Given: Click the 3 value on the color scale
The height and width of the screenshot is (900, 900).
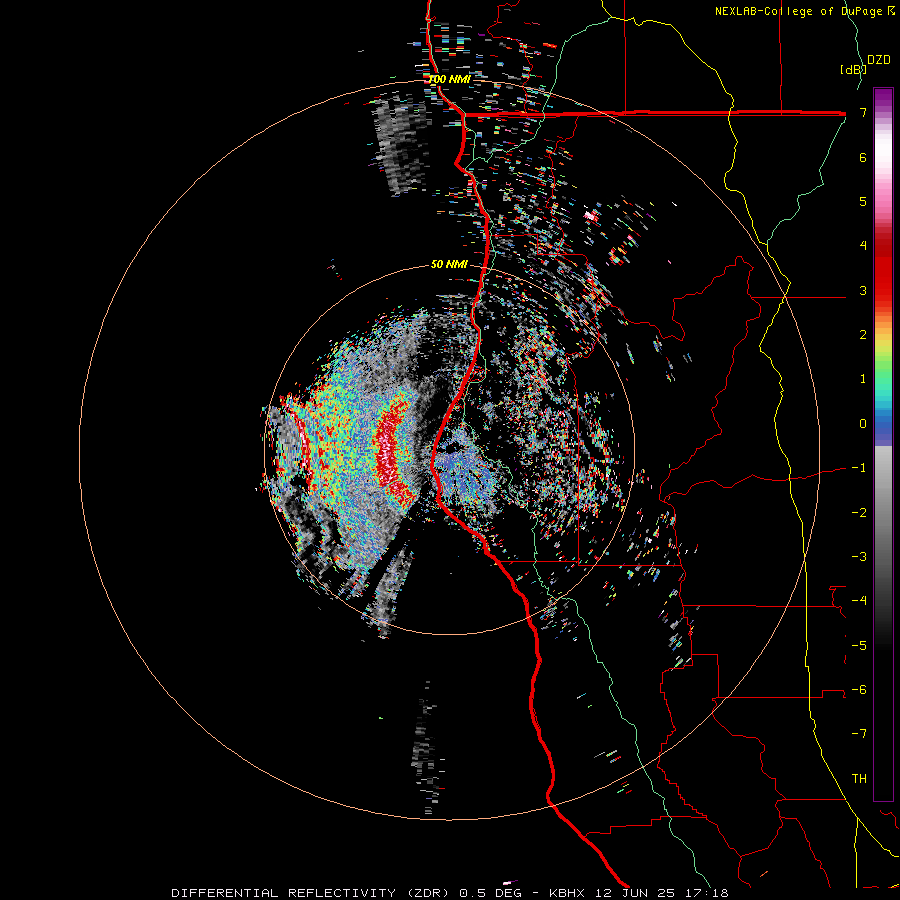Looking at the screenshot, I should coord(863,290).
